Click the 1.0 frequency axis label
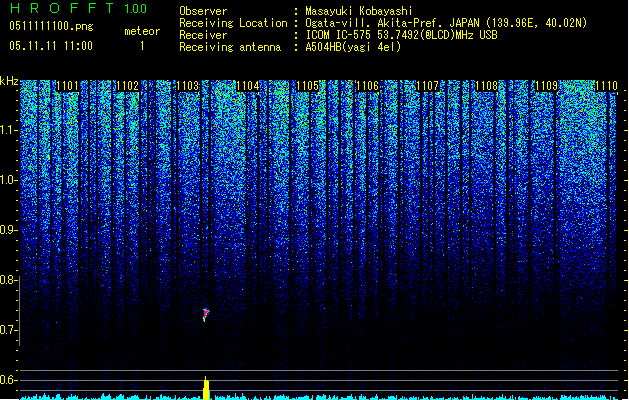Viewport: 629px width, 400px height. pos(9,181)
